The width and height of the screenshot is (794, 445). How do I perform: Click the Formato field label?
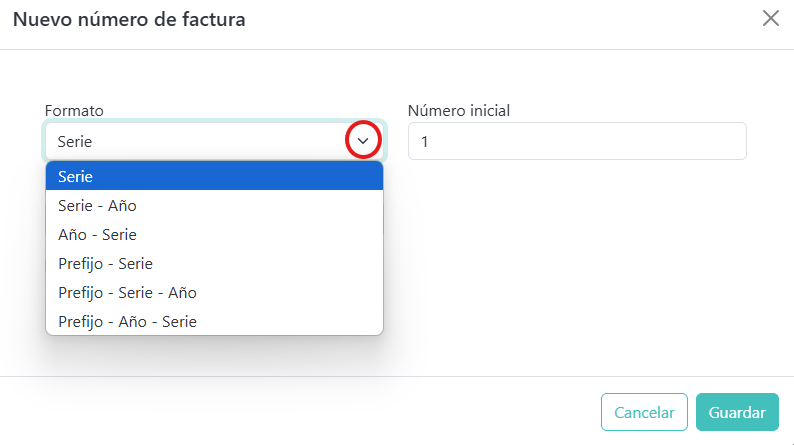75,110
